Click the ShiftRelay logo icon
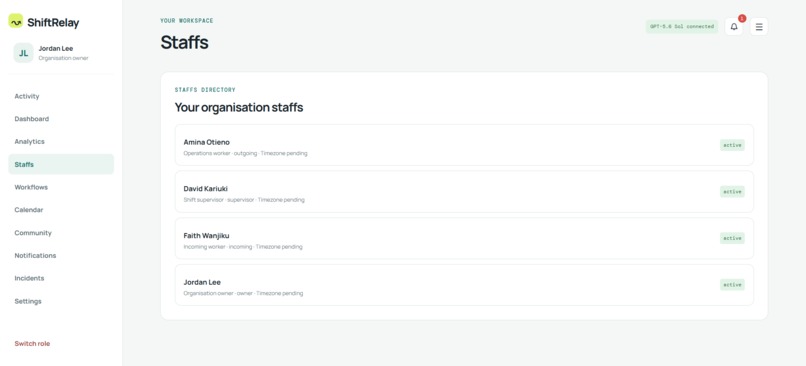The width and height of the screenshot is (806, 366). pos(16,21)
